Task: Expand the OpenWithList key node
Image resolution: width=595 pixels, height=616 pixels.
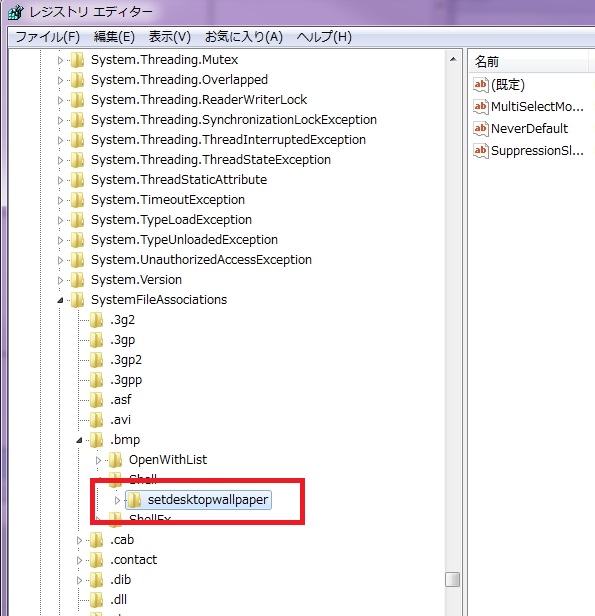Action: [x=98, y=460]
